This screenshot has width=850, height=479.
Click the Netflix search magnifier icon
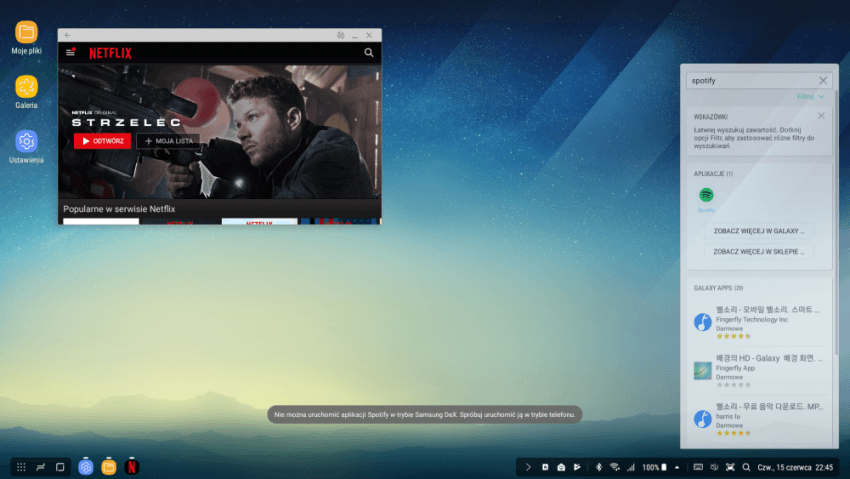369,53
